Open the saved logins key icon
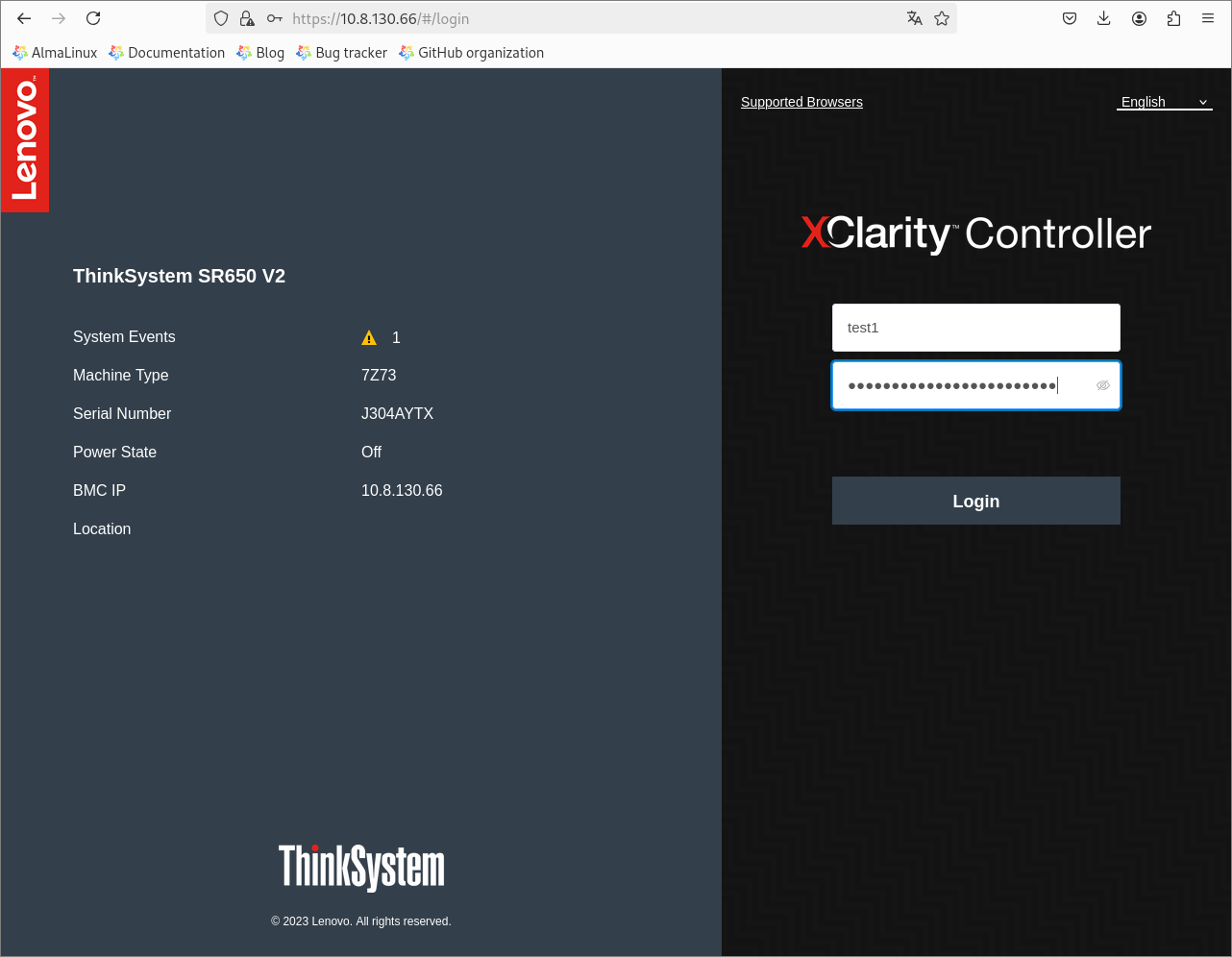The width and height of the screenshot is (1232, 957). point(274,18)
